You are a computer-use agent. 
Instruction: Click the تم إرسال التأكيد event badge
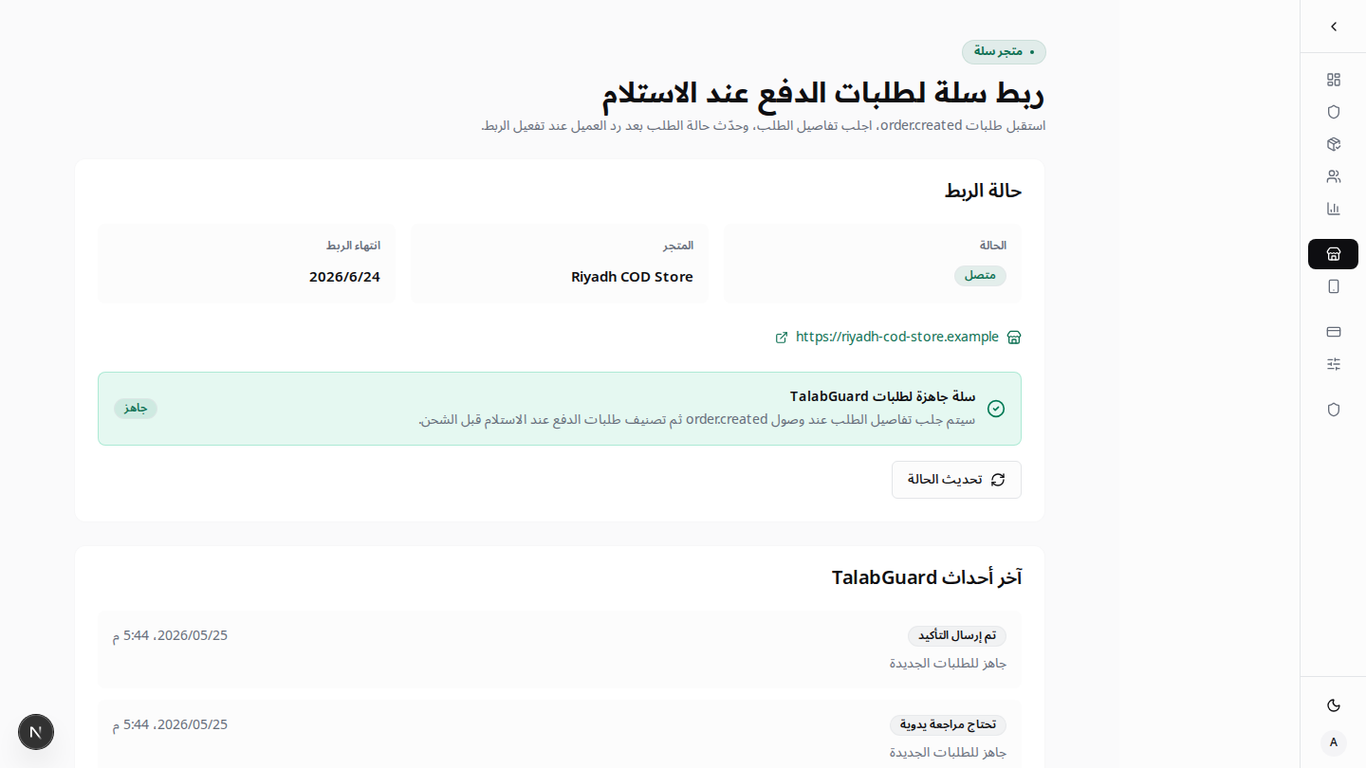click(957, 636)
